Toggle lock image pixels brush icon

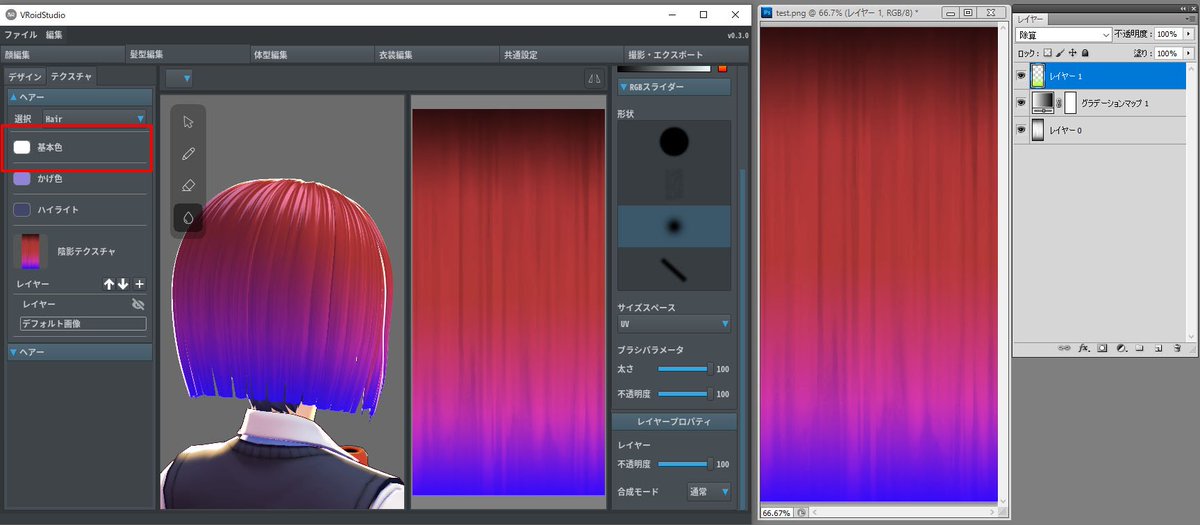[x=1058, y=53]
